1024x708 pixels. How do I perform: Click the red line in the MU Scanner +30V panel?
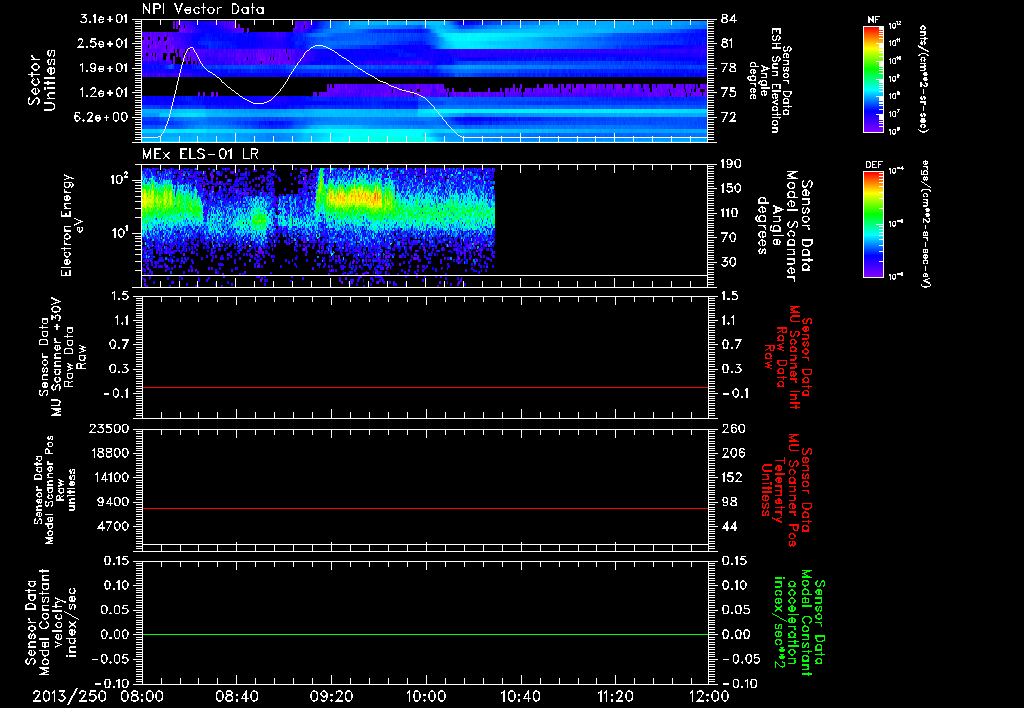coord(424,387)
